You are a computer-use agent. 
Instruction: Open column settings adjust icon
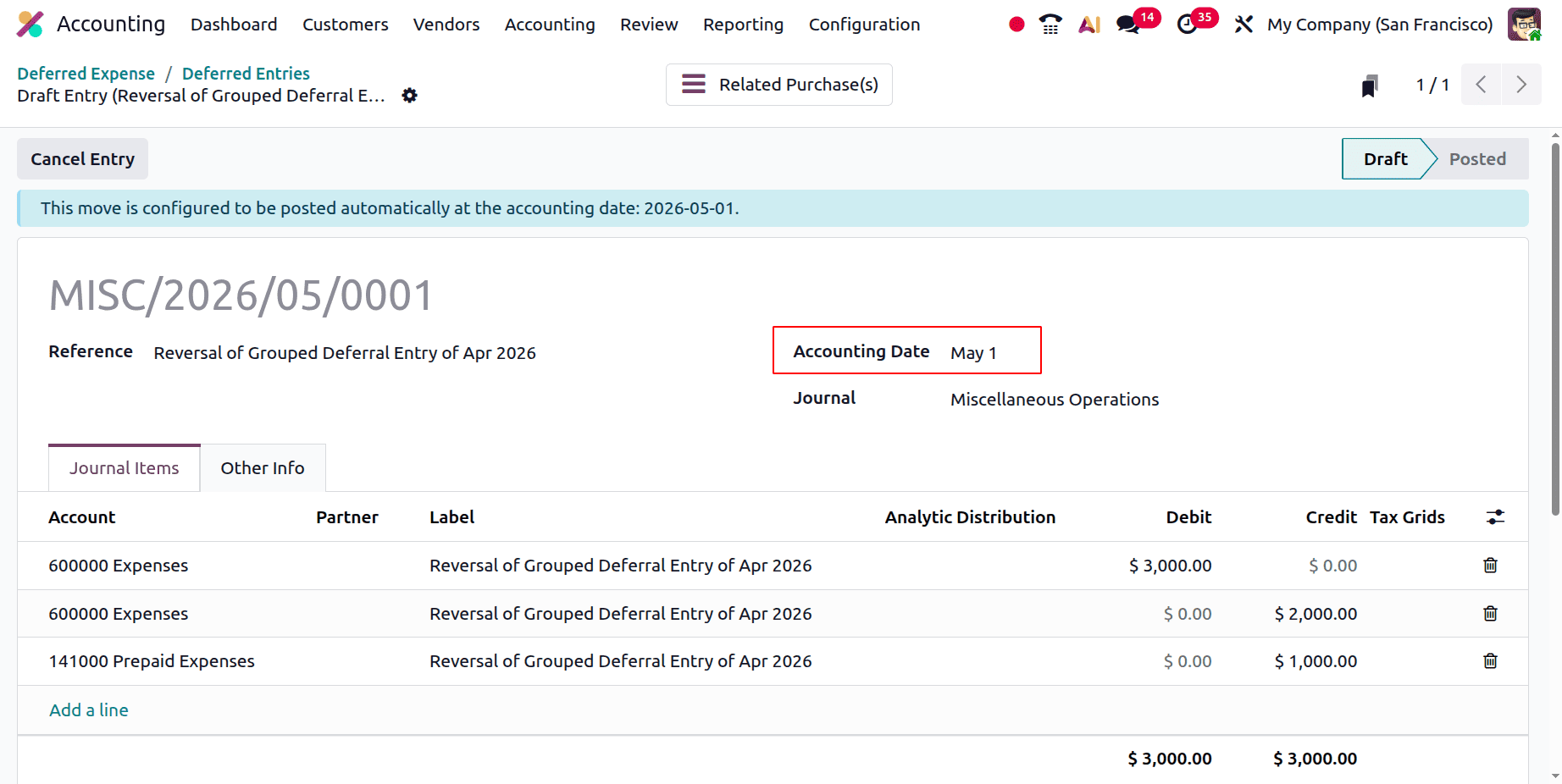pyautogui.click(x=1495, y=517)
